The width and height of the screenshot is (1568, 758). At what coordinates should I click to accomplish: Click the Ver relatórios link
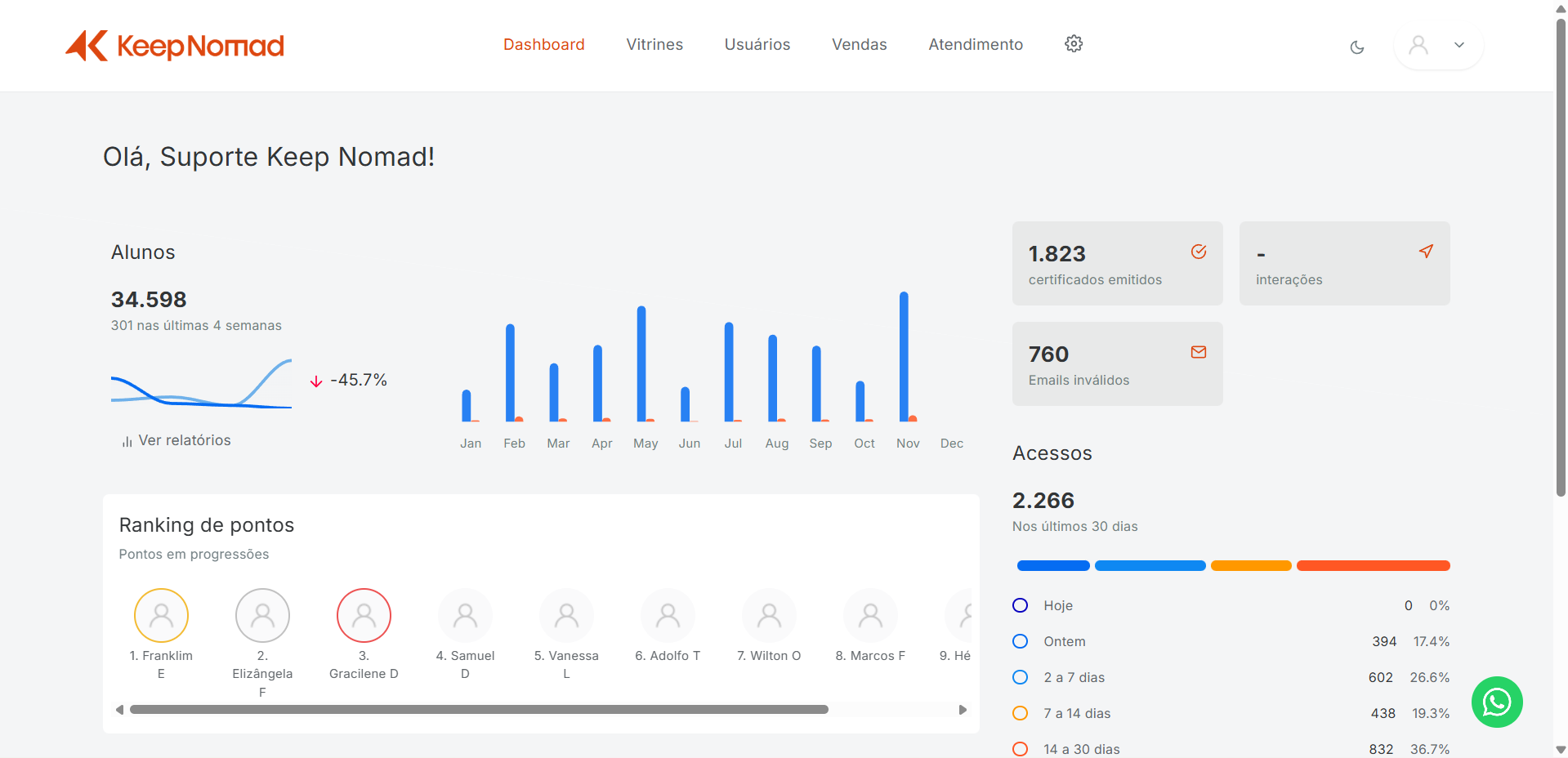click(x=177, y=440)
